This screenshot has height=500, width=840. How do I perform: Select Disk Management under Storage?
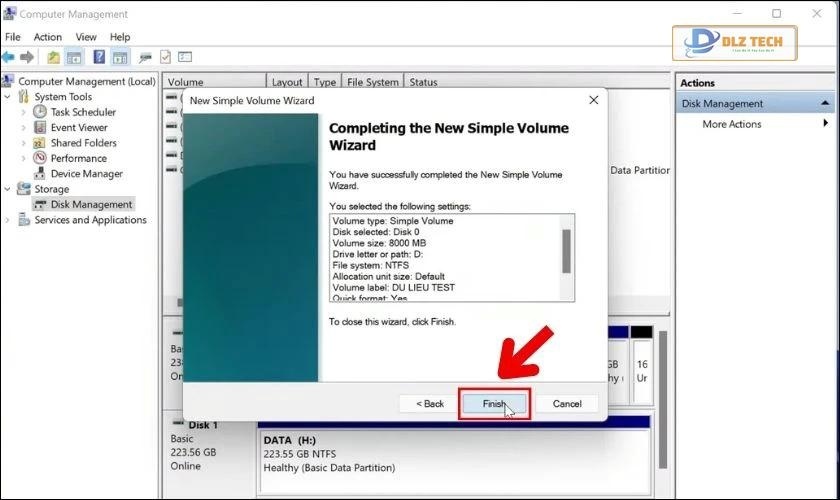pos(91,204)
